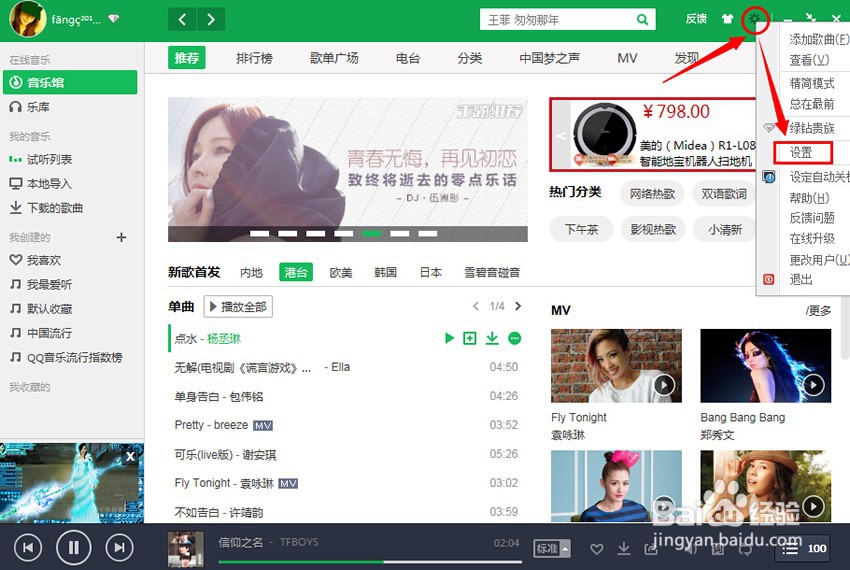Open the play queue list icon
This screenshot has height=570, width=850.
coord(790,549)
